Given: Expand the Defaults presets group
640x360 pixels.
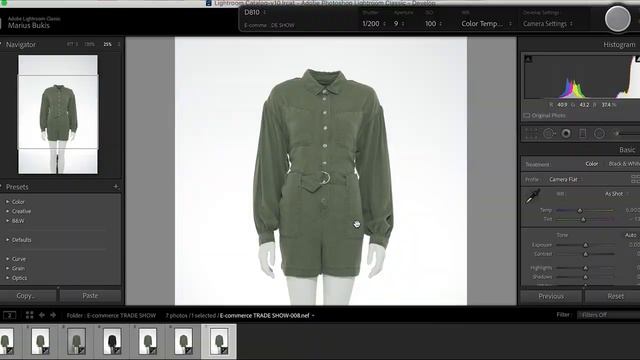Looking at the screenshot, I should pyautogui.click(x=8, y=240).
